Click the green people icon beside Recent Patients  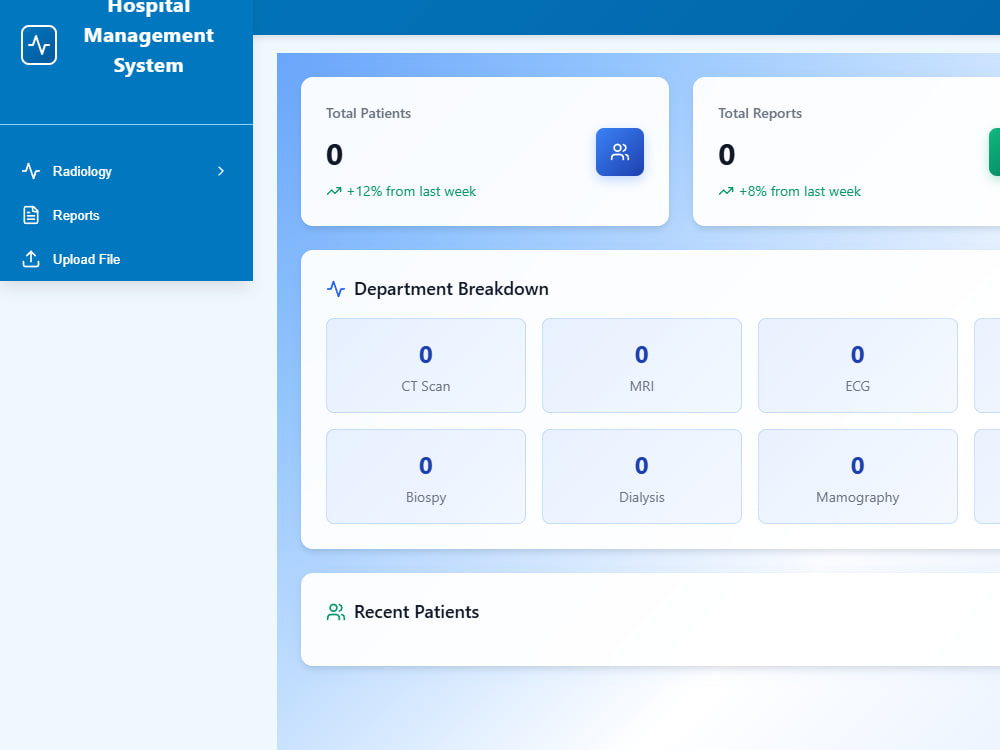tap(335, 612)
